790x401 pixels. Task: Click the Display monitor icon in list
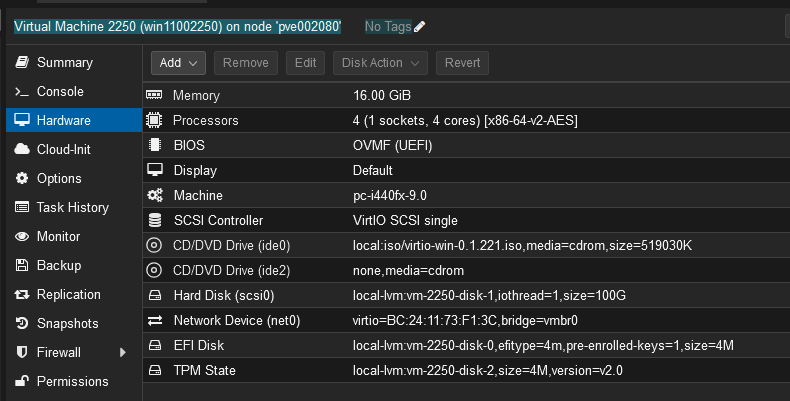[155, 170]
